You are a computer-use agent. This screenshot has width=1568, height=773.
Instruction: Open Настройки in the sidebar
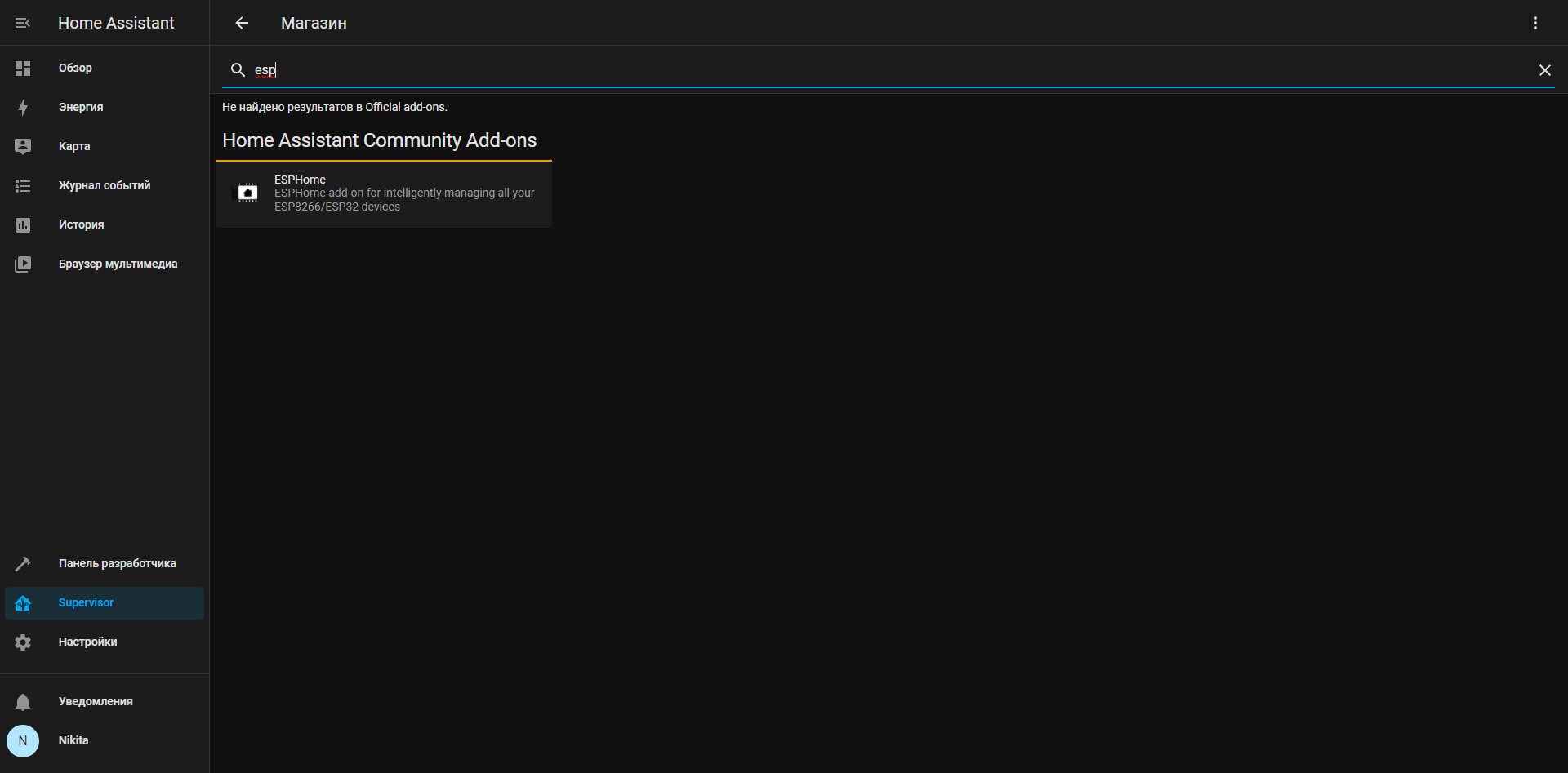pos(105,642)
